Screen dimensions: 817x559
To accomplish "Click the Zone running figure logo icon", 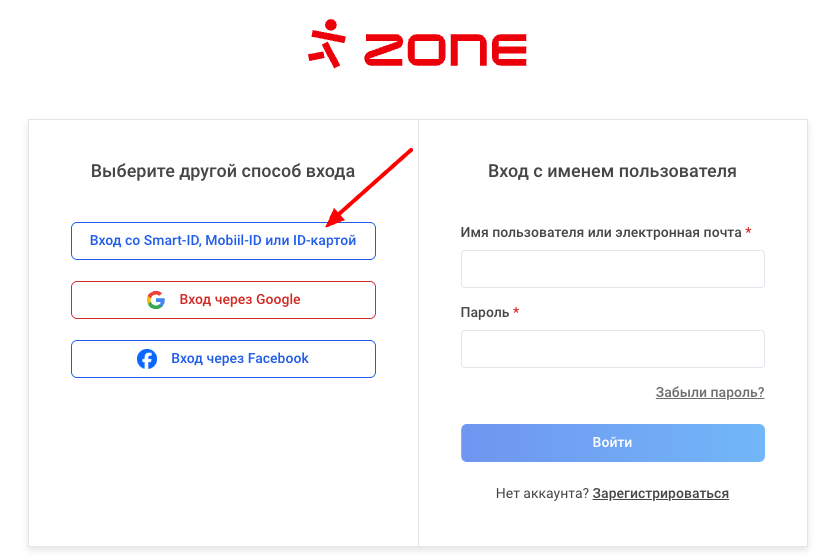I will click(327, 43).
